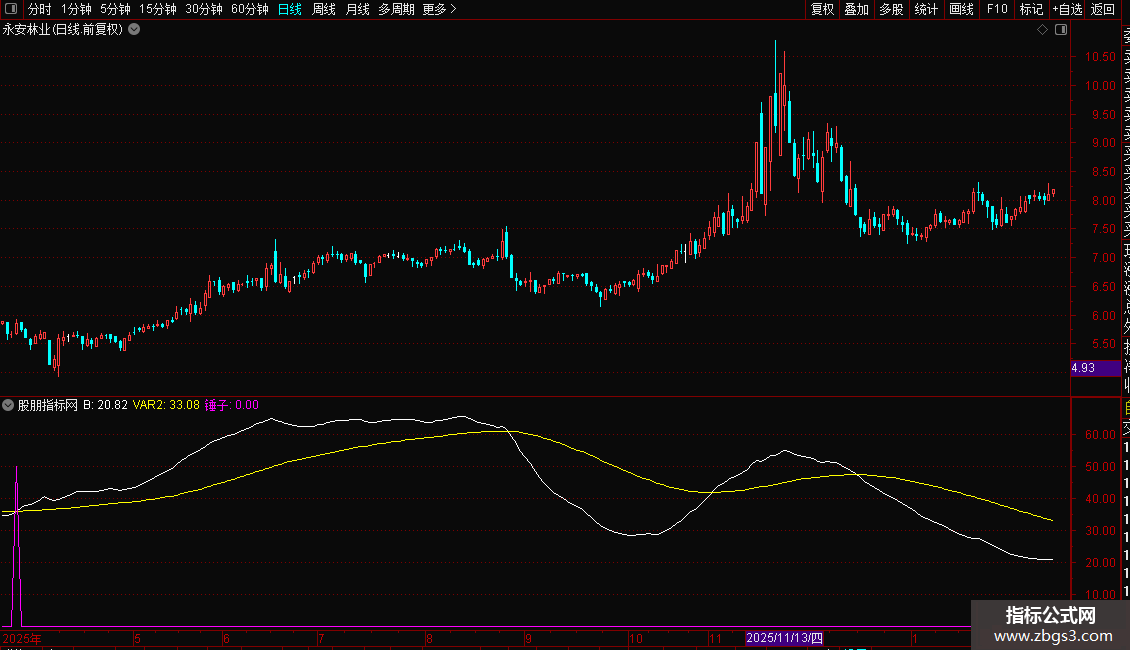Open dropdown beside 永安林业 chart title
The height and width of the screenshot is (650, 1130).
point(134,30)
